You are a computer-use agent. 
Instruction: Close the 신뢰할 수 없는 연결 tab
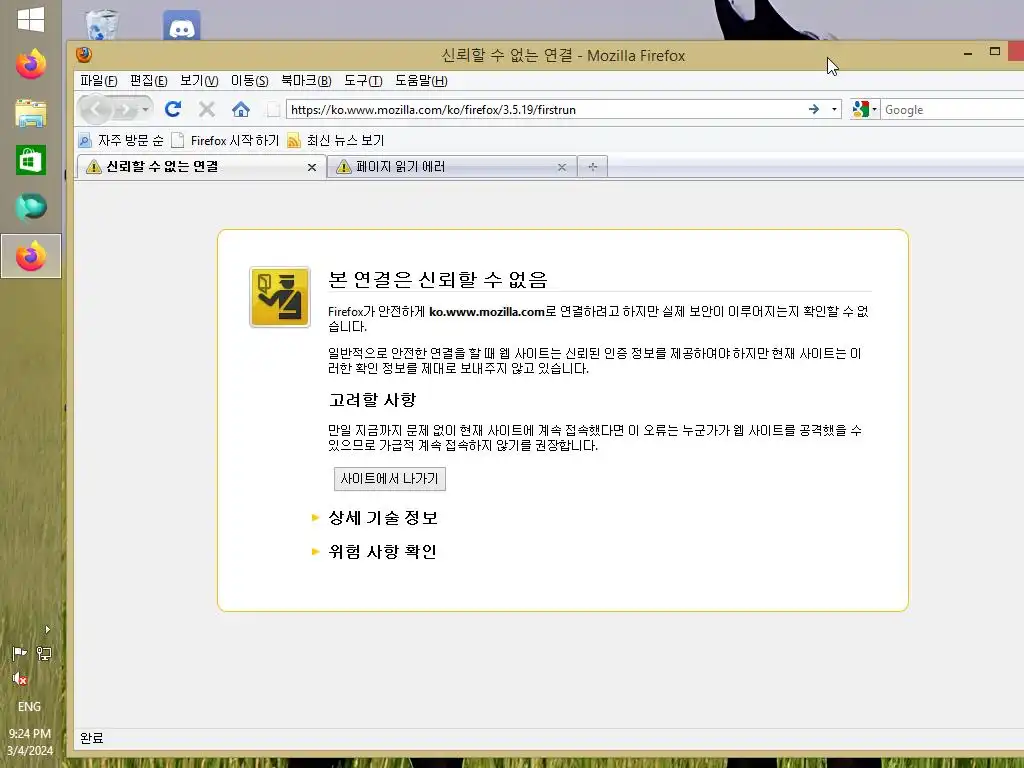(x=312, y=167)
